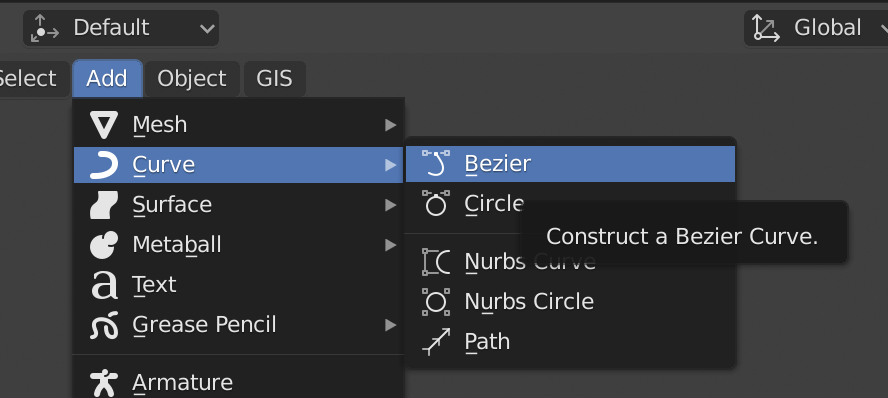
Task: Click the Nurbs Circle icon
Action: tap(436, 302)
